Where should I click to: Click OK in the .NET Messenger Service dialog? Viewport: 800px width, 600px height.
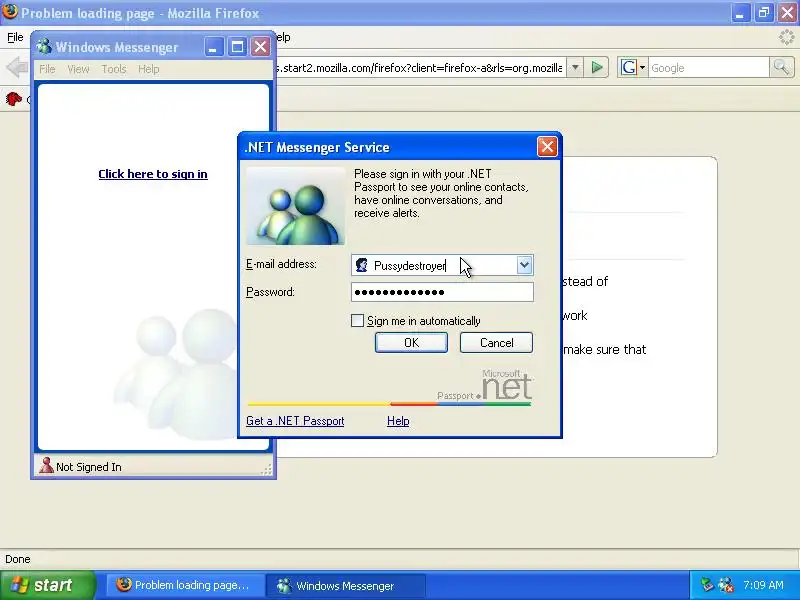tap(411, 342)
